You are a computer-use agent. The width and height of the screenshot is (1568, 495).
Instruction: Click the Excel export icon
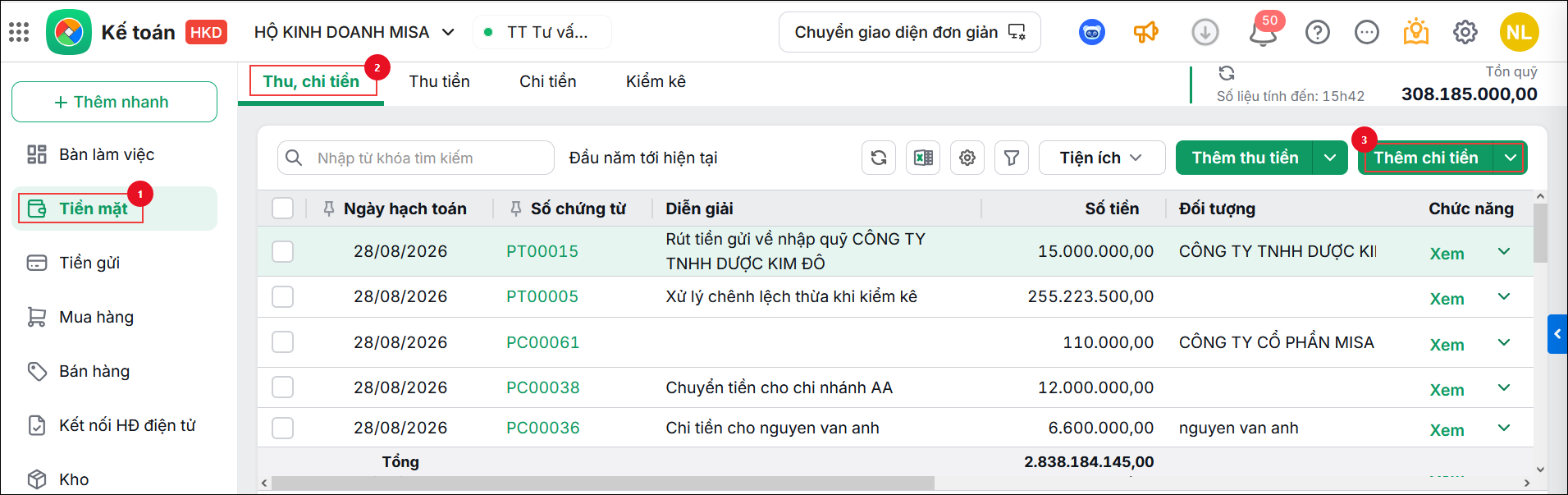tap(923, 158)
